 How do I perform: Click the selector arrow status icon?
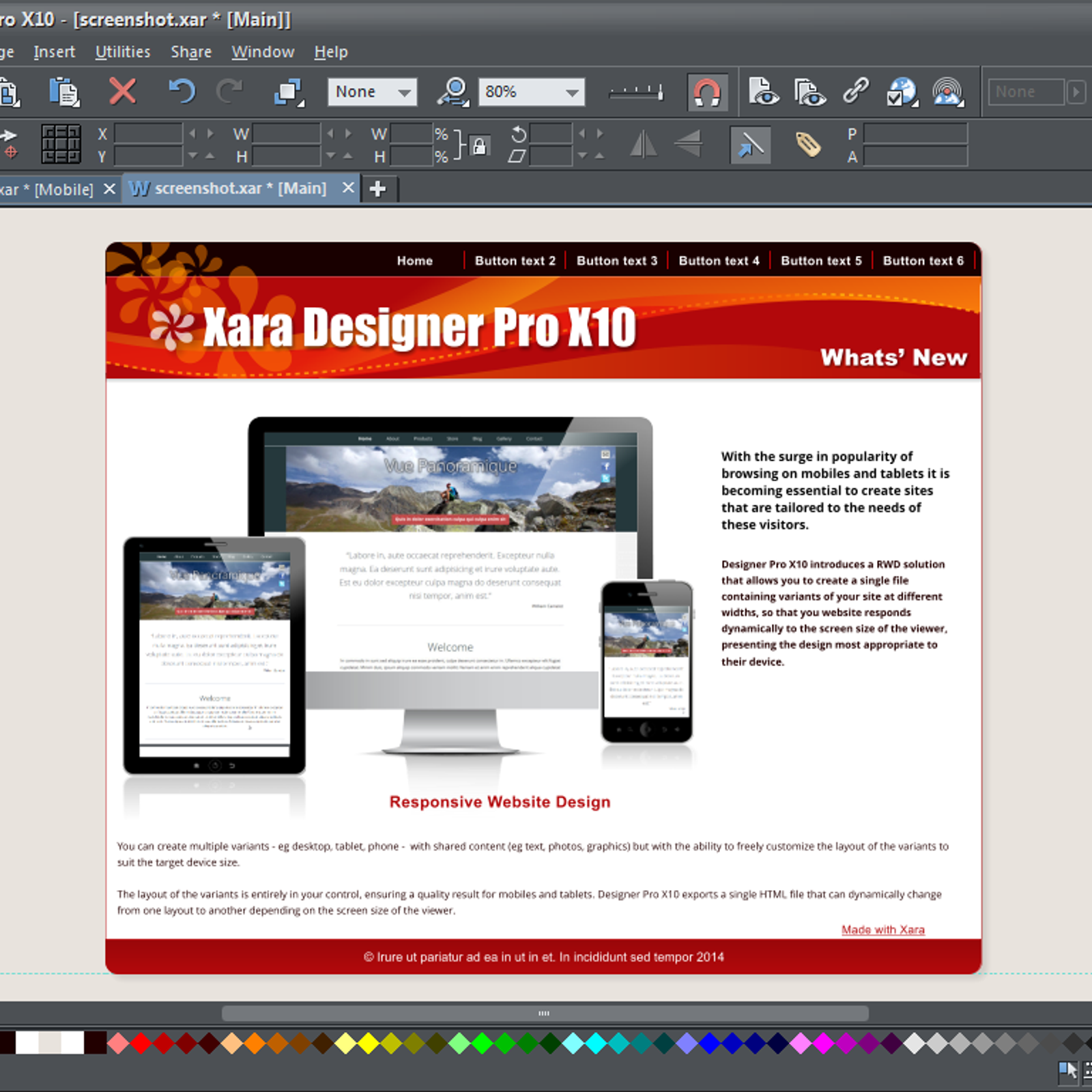coord(1068,1071)
